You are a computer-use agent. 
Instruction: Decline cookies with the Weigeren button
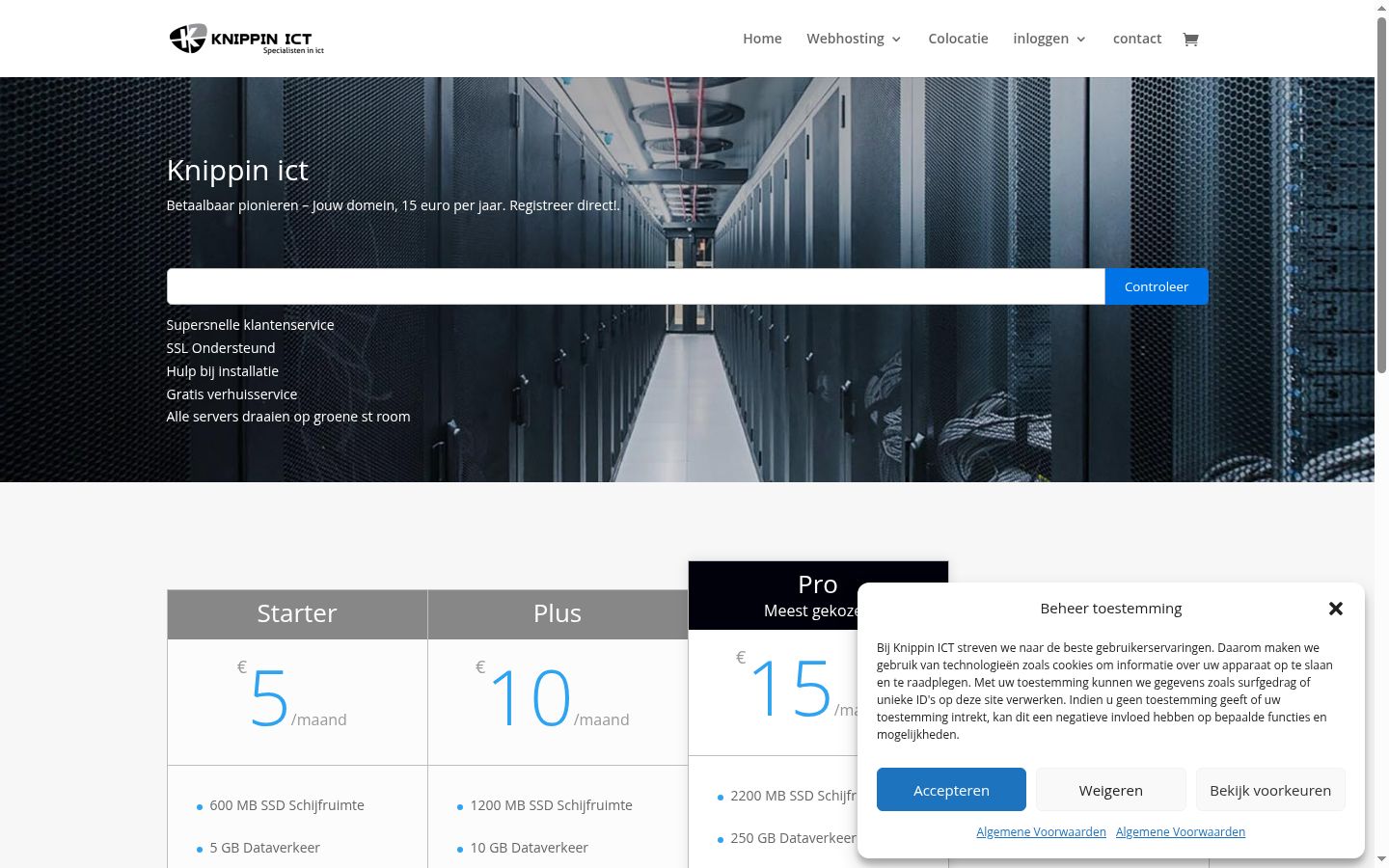tap(1111, 790)
